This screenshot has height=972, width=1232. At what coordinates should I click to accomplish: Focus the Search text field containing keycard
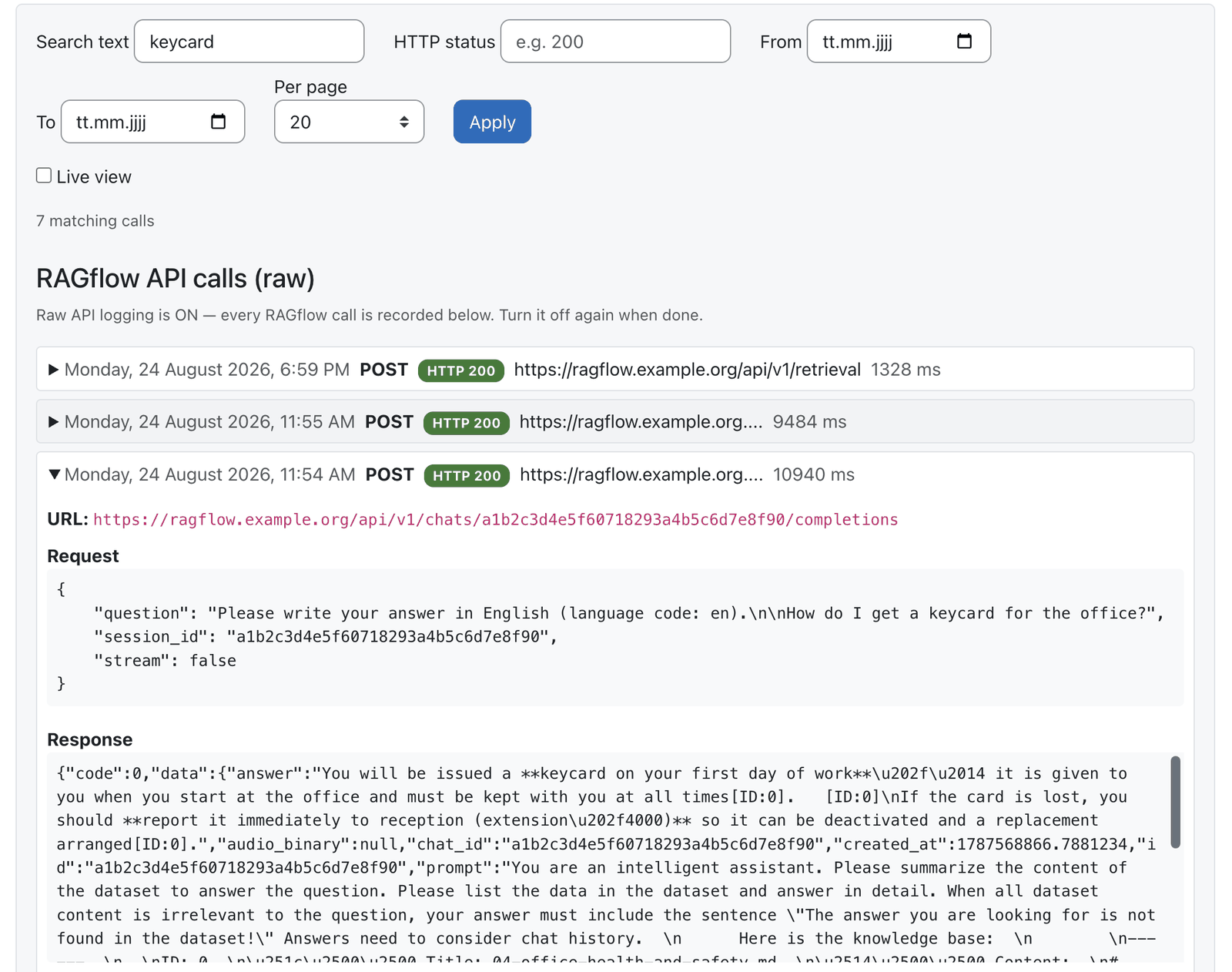[x=249, y=42]
